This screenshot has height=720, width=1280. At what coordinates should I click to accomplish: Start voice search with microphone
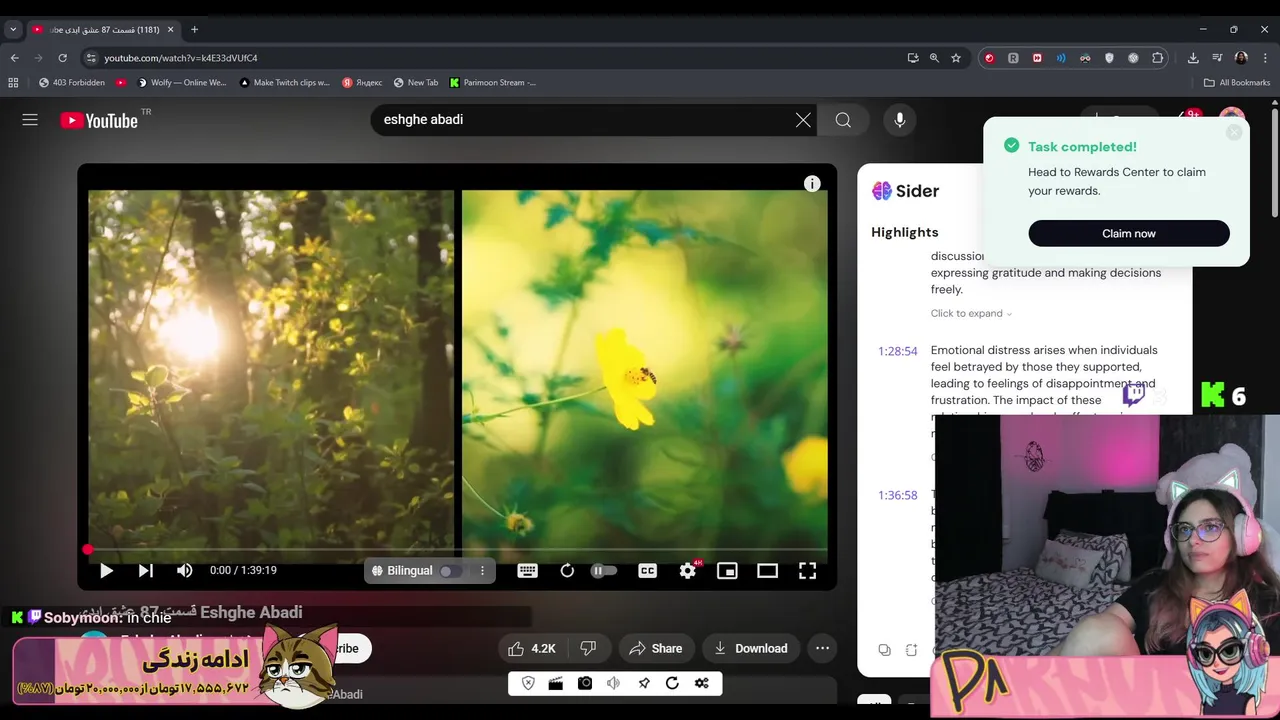[900, 120]
